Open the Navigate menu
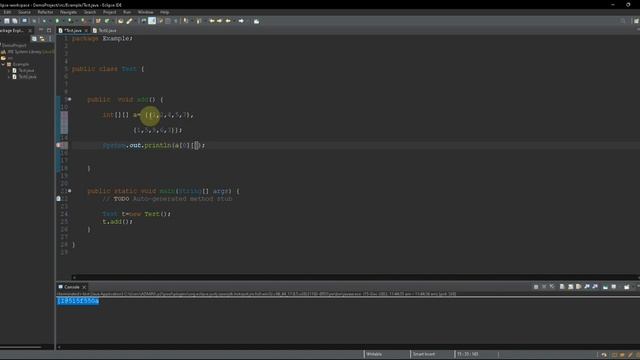This screenshot has width=640, height=360. (68, 12)
